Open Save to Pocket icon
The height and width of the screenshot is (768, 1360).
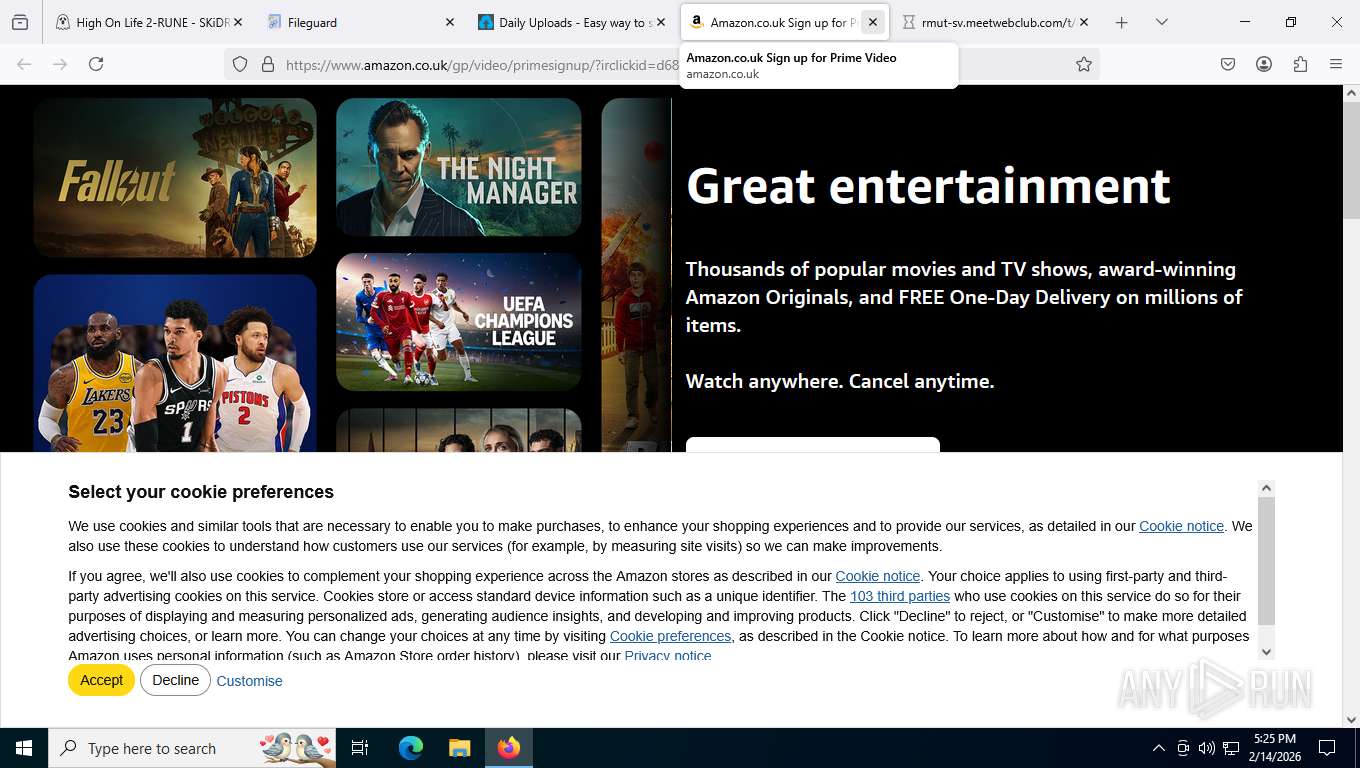[1228, 64]
